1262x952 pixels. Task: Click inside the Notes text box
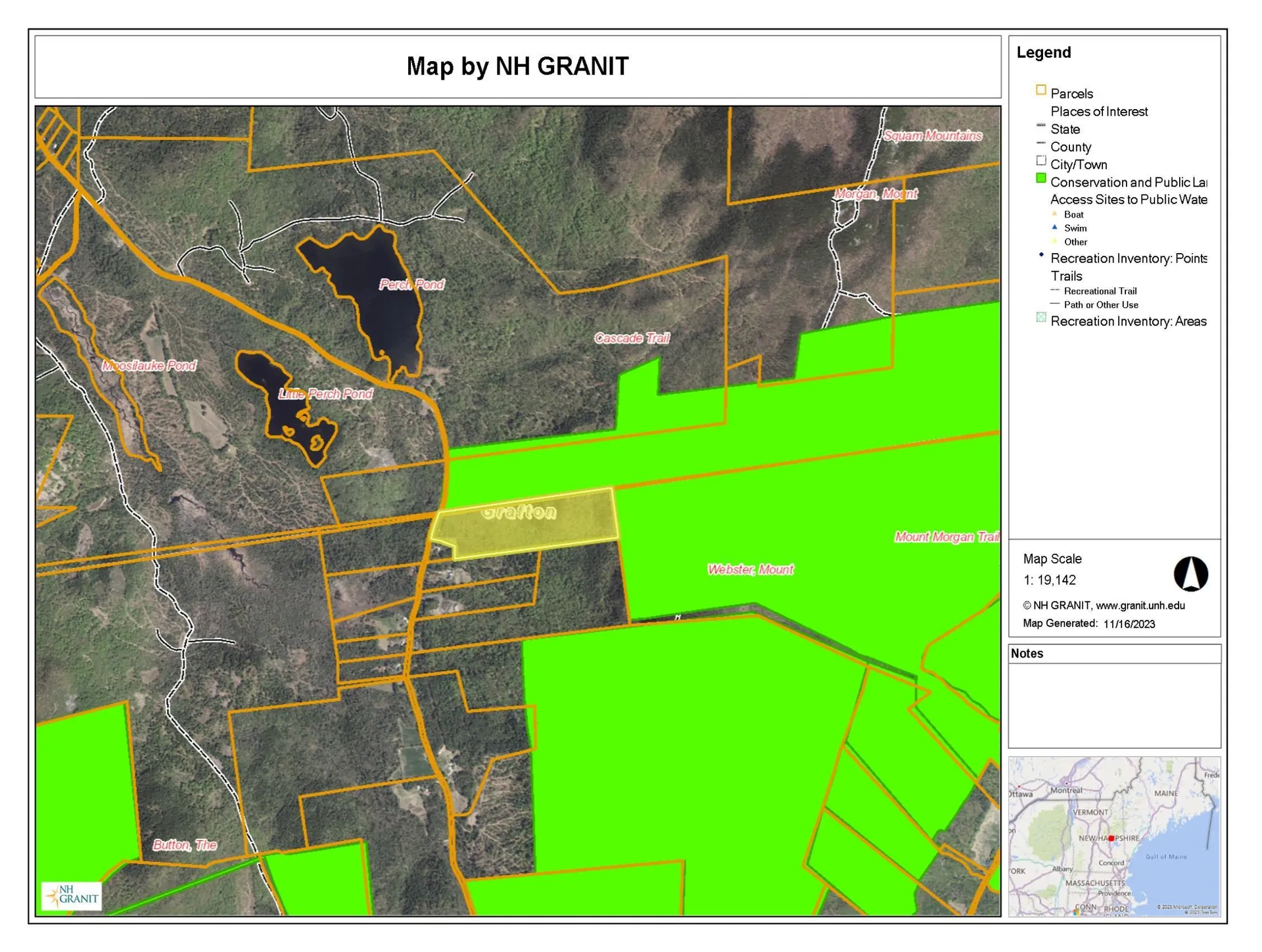pos(1114,705)
